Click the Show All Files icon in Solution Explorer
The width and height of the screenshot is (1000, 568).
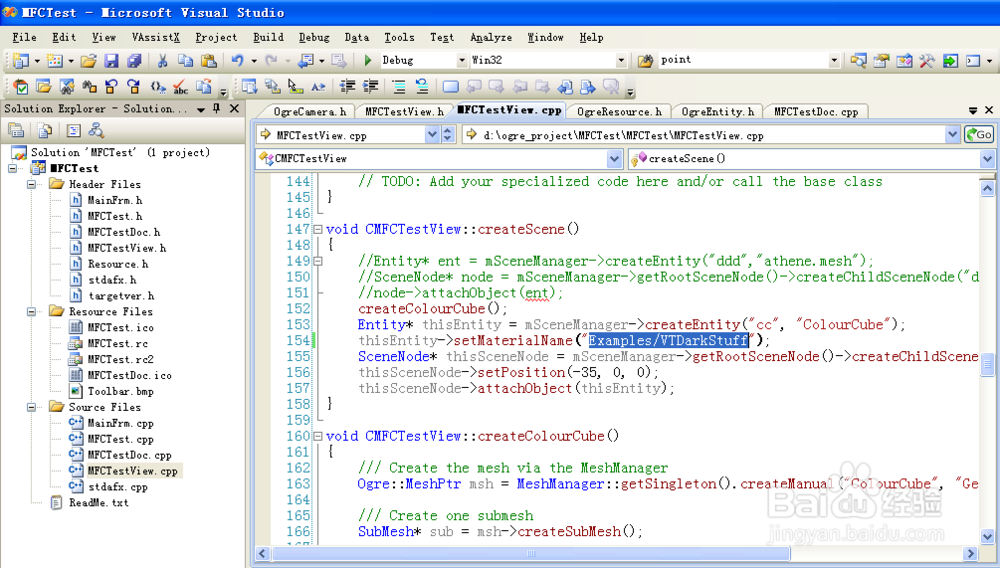point(45,131)
